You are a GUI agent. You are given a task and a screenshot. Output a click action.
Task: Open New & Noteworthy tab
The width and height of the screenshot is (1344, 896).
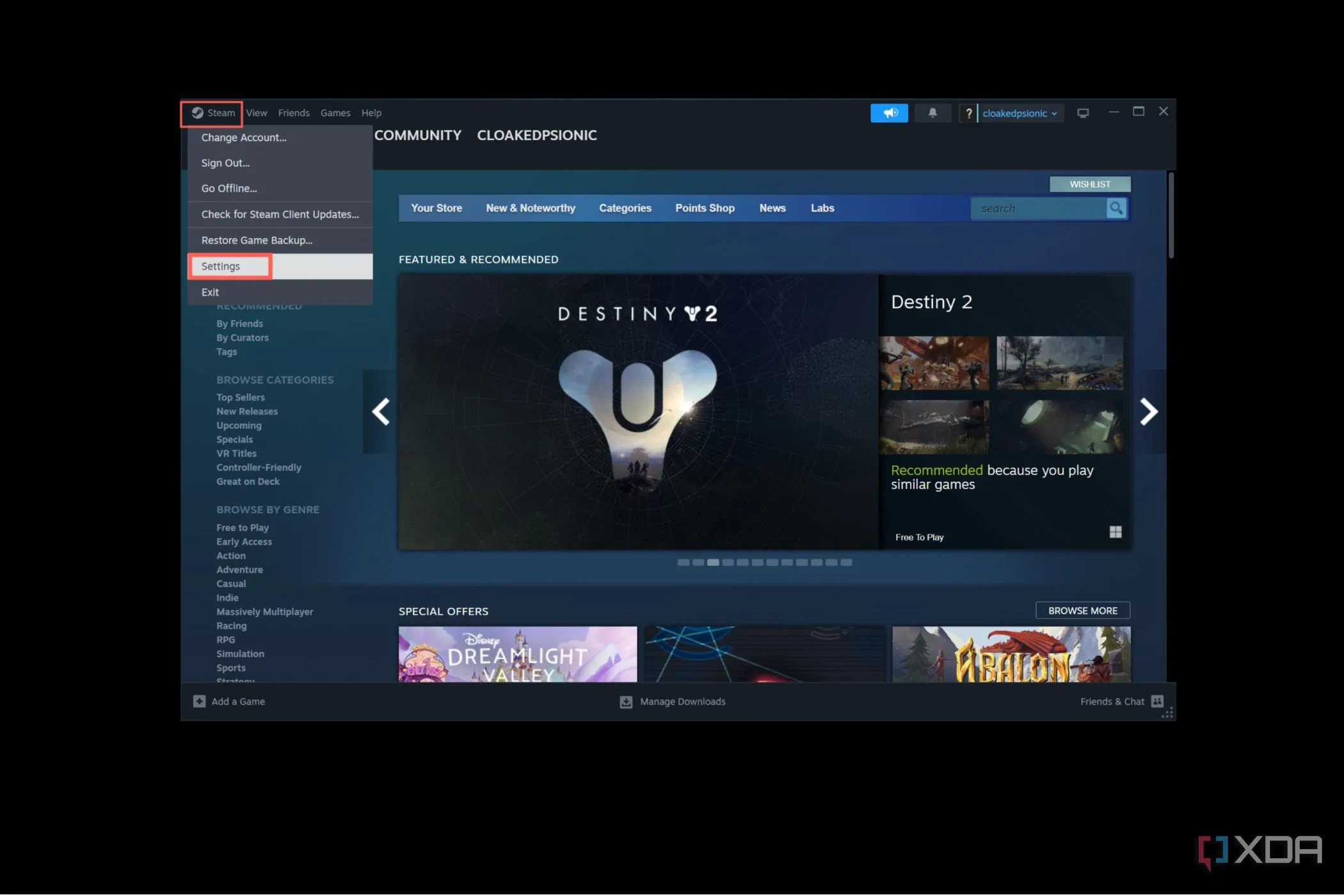[531, 209]
